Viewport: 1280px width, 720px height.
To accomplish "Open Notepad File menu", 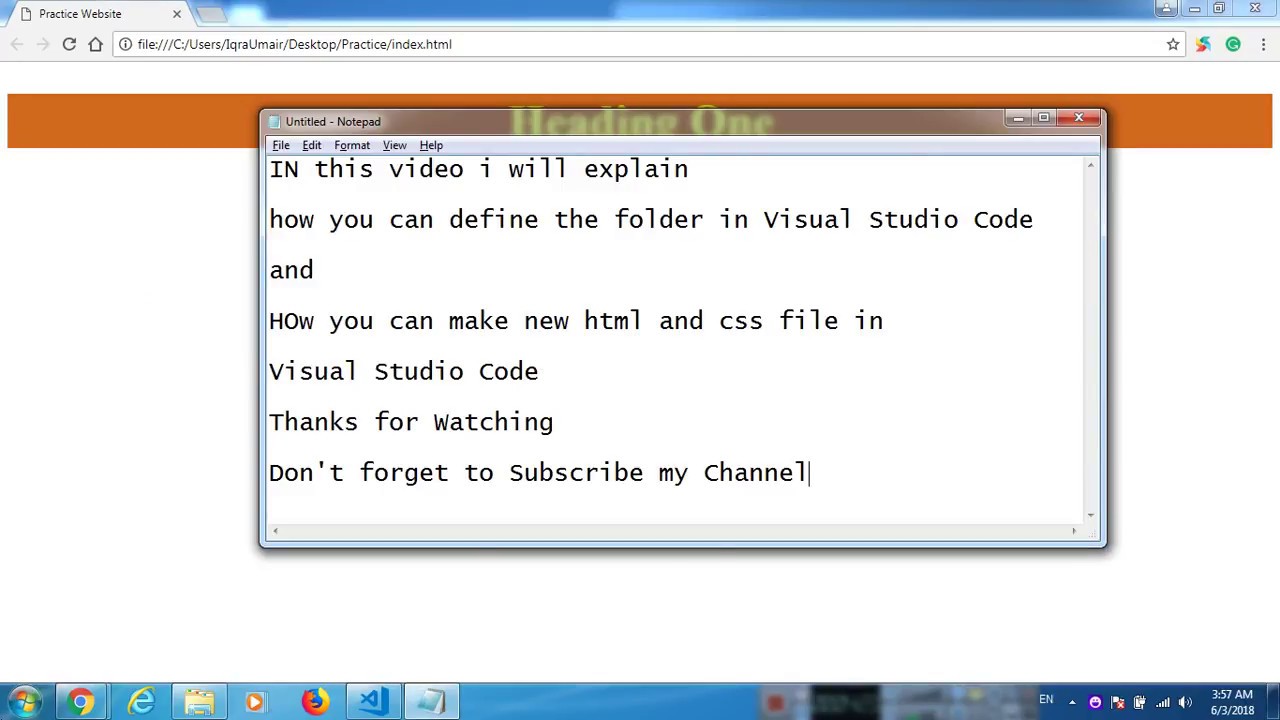I will pyautogui.click(x=281, y=145).
